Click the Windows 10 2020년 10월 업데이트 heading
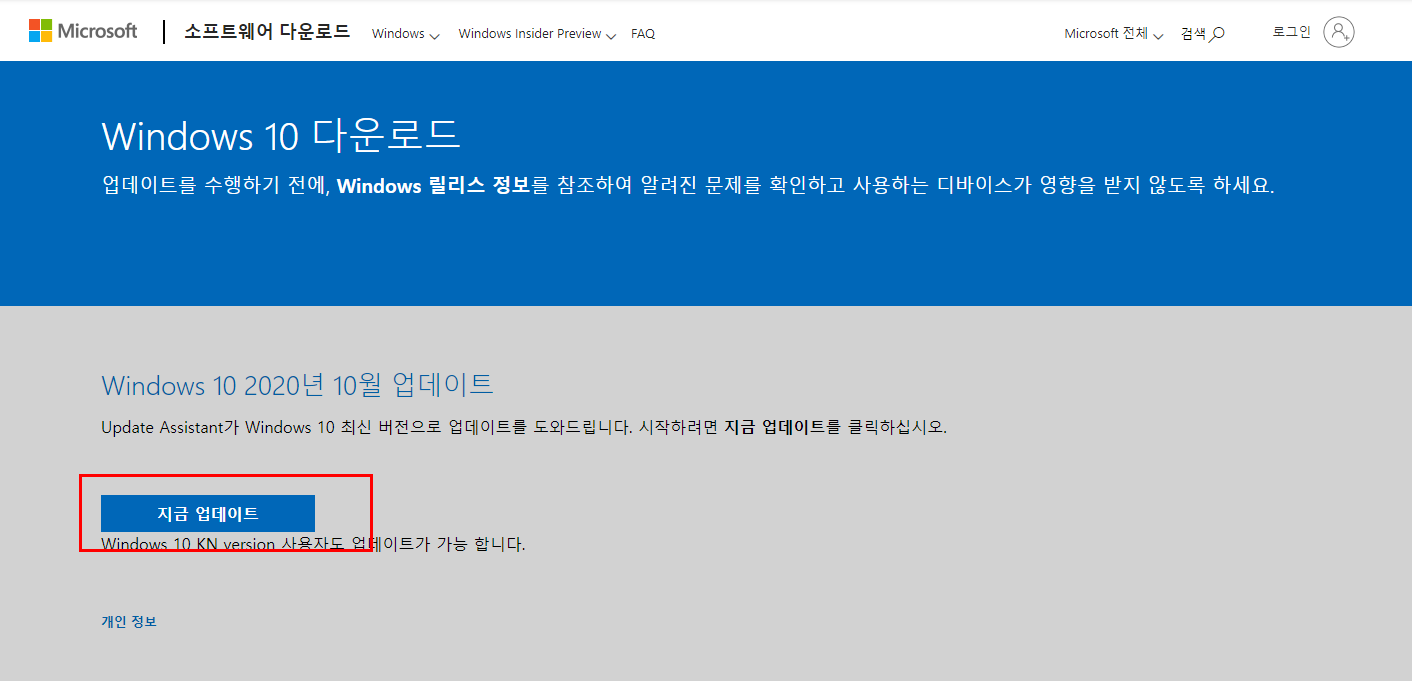Screen dimensions: 1412x681 (x=297, y=385)
